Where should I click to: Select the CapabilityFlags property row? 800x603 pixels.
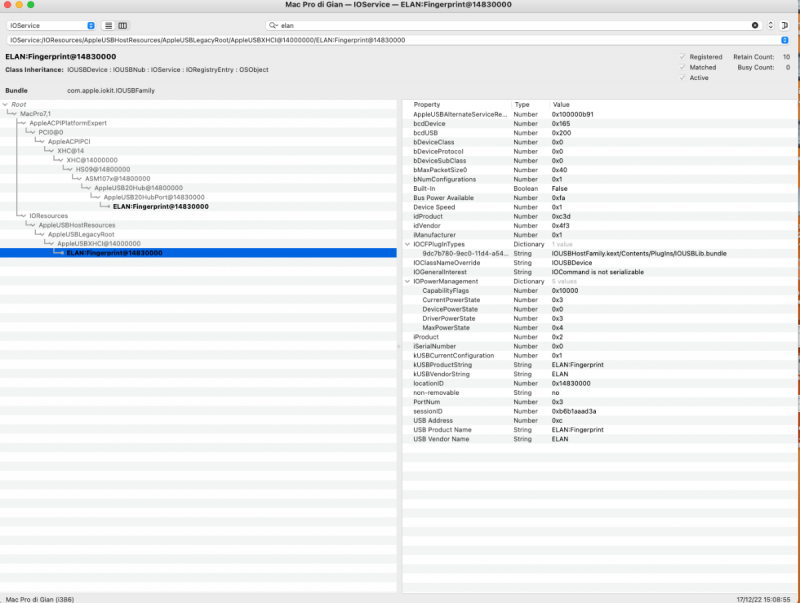(x=599, y=290)
